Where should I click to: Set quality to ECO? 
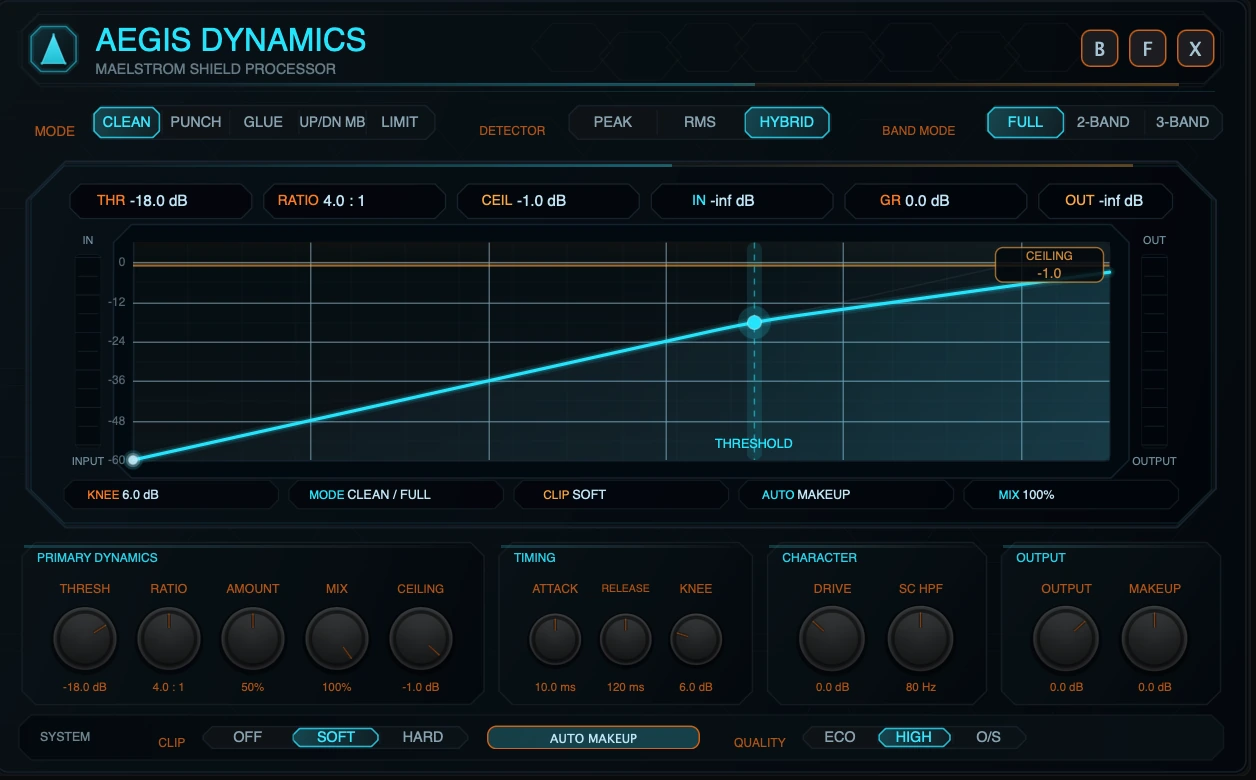[x=840, y=737]
